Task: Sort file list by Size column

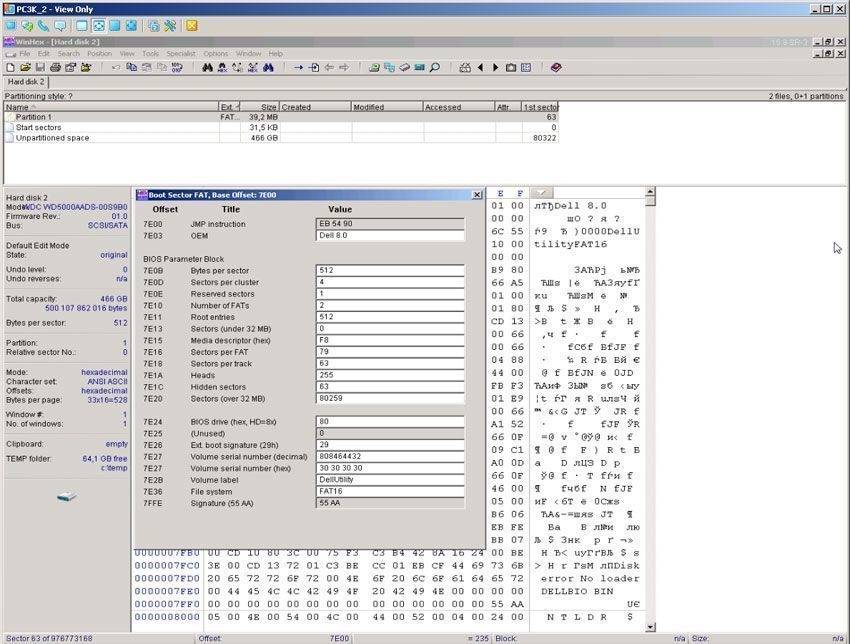Action: [x=268, y=107]
